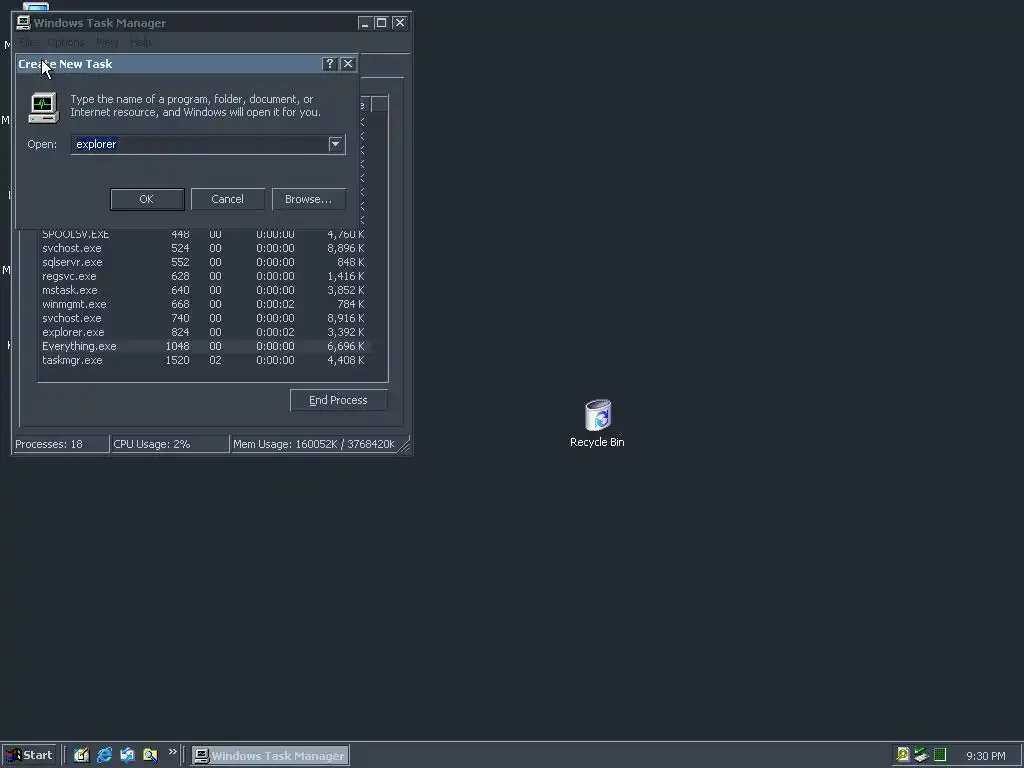Open the Recycle Bin desktop icon
This screenshot has height=768, width=1024.
(597, 423)
